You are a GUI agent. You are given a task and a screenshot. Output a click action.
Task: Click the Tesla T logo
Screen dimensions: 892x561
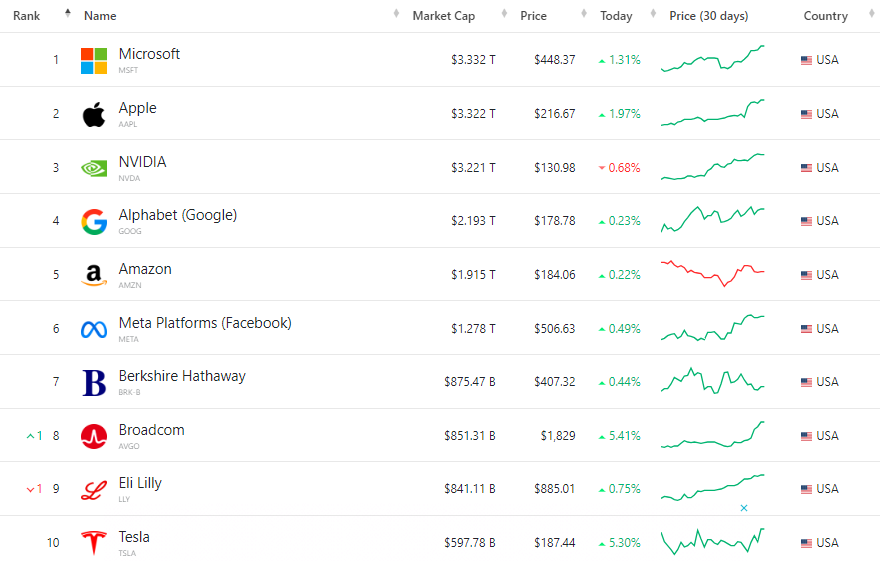coord(94,543)
